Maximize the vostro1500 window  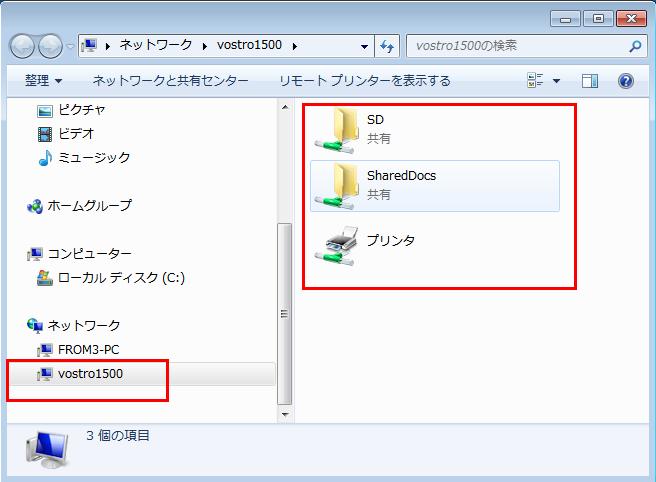598,19
